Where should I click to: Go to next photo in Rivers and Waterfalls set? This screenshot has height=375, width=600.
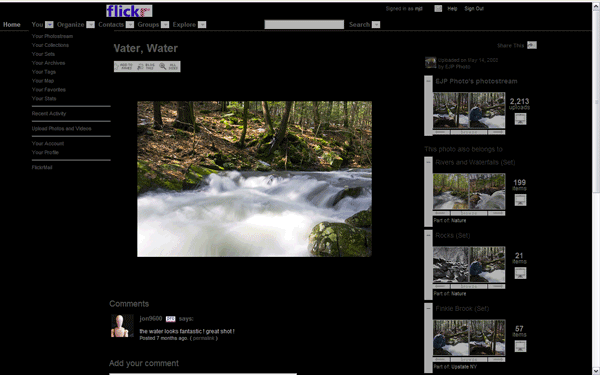(x=496, y=214)
